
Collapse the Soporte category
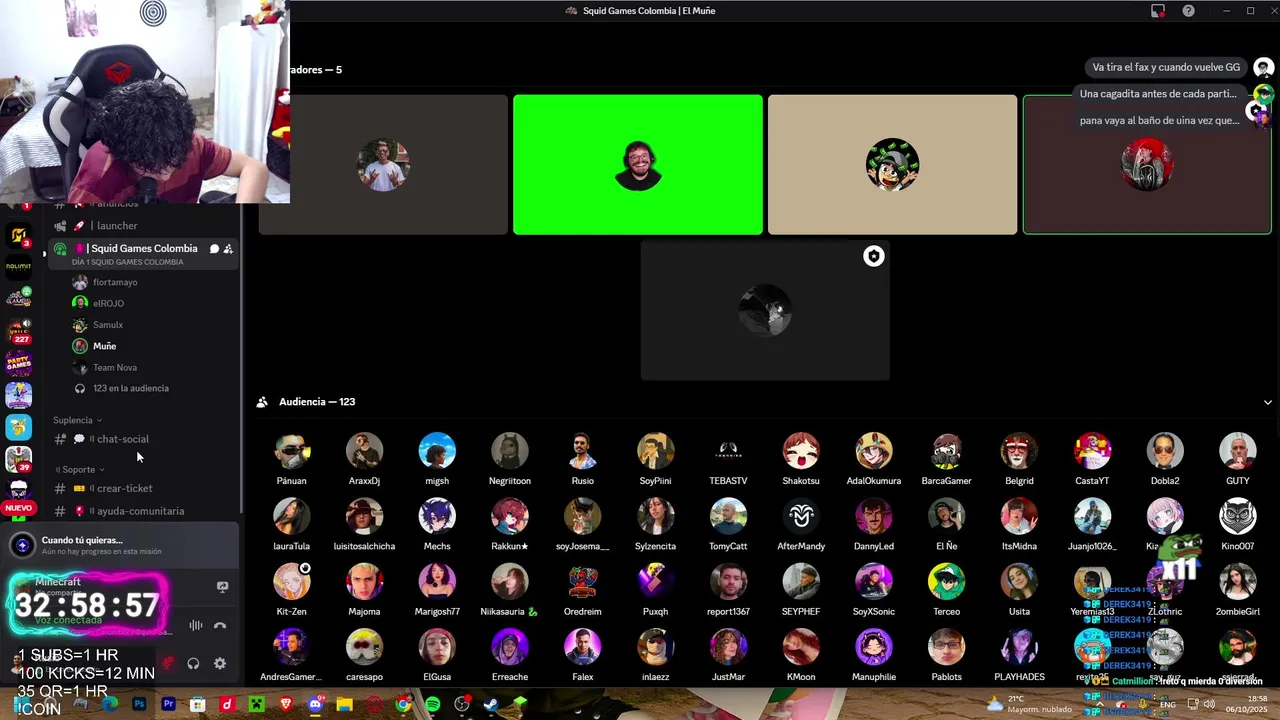pyautogui.click(x=80, y=469)
